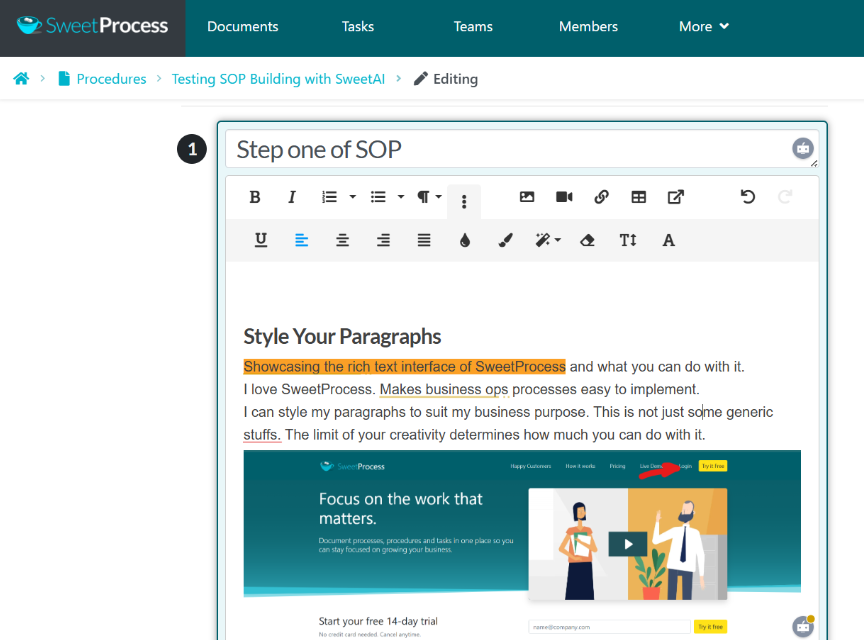
Task: Insert an ordered numbered list
Action: point(329,197)
